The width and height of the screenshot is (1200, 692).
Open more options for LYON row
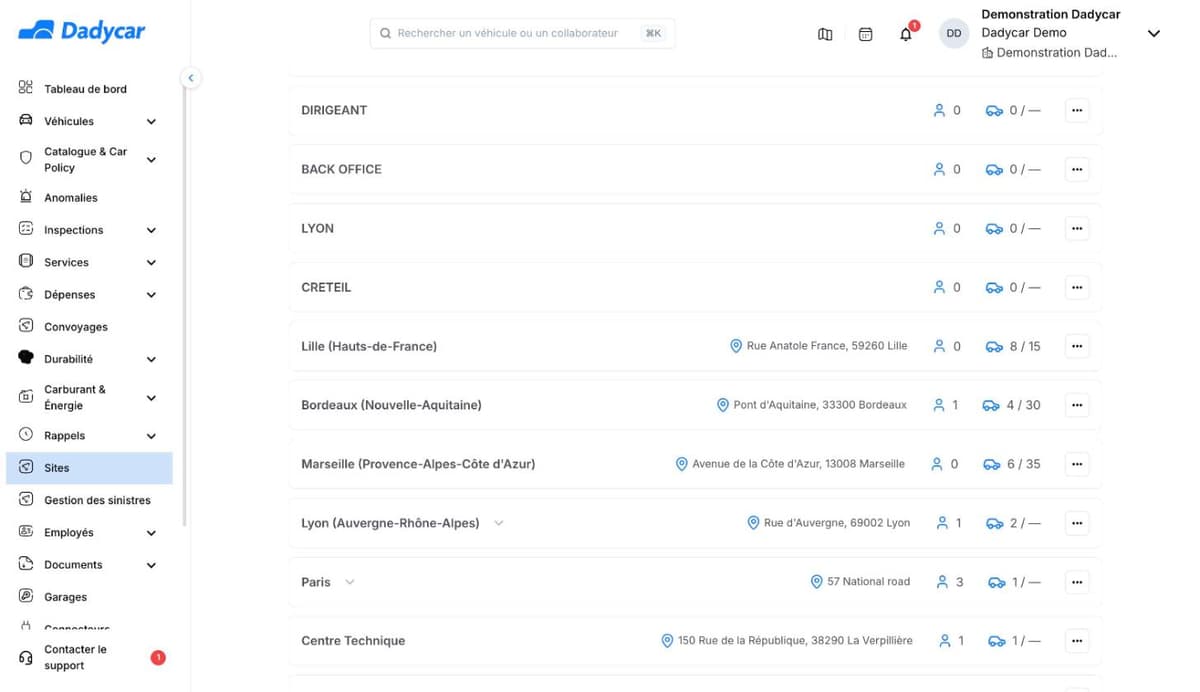coord(1077,228)
